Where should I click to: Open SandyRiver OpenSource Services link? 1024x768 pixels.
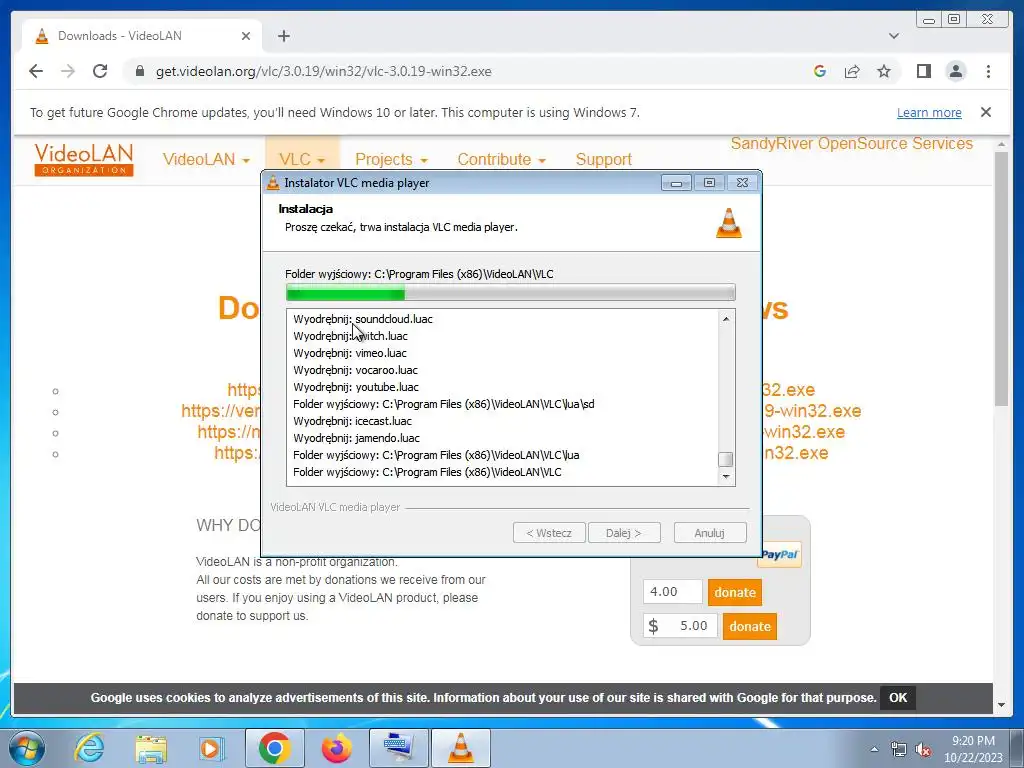[851, 144]
